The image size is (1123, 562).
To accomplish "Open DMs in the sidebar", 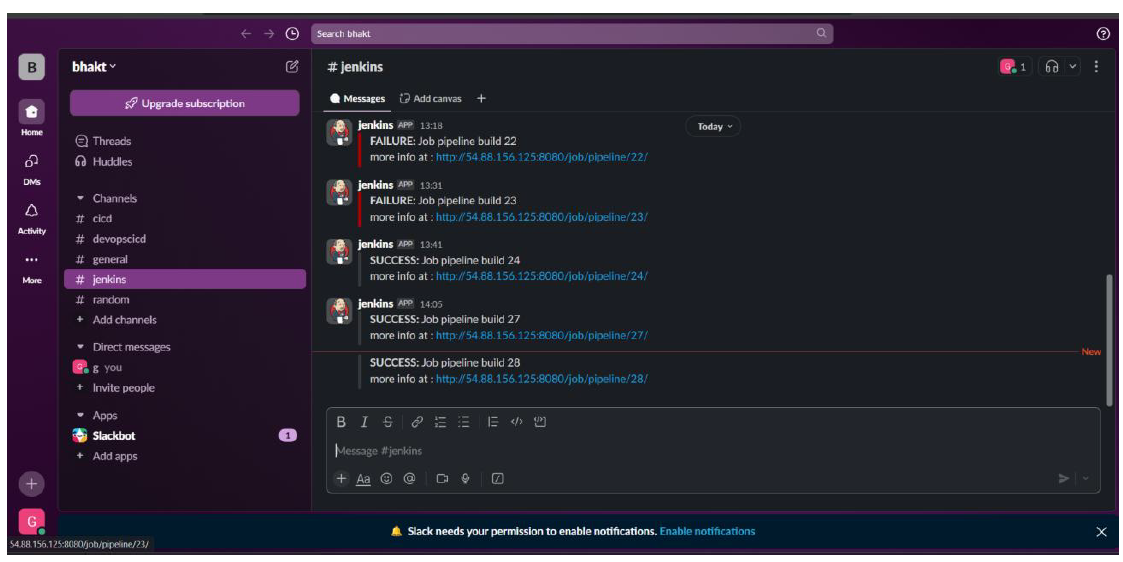I will pyautogui.click(x=32, y=168).
